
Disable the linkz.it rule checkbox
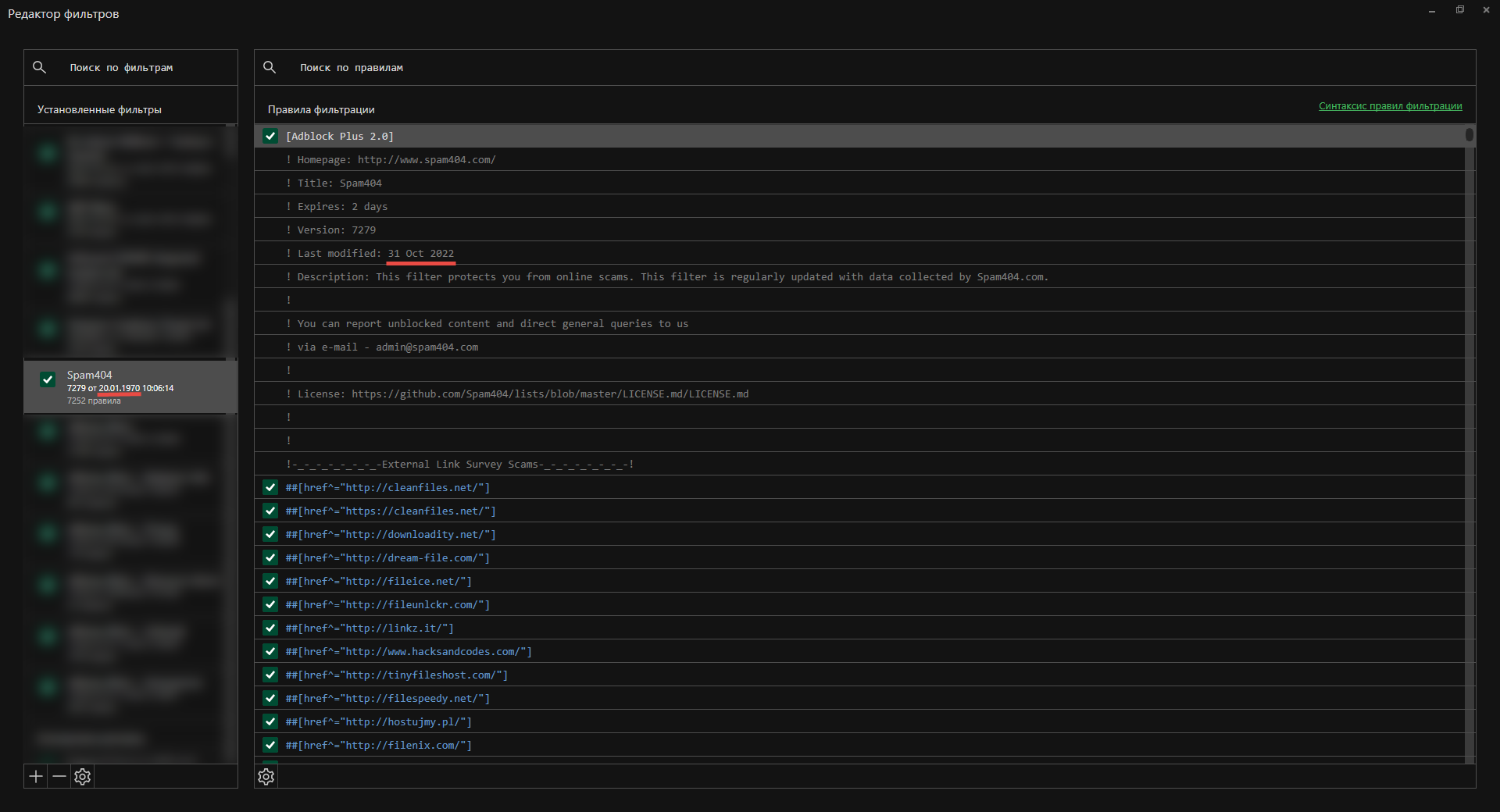(270, 628)
